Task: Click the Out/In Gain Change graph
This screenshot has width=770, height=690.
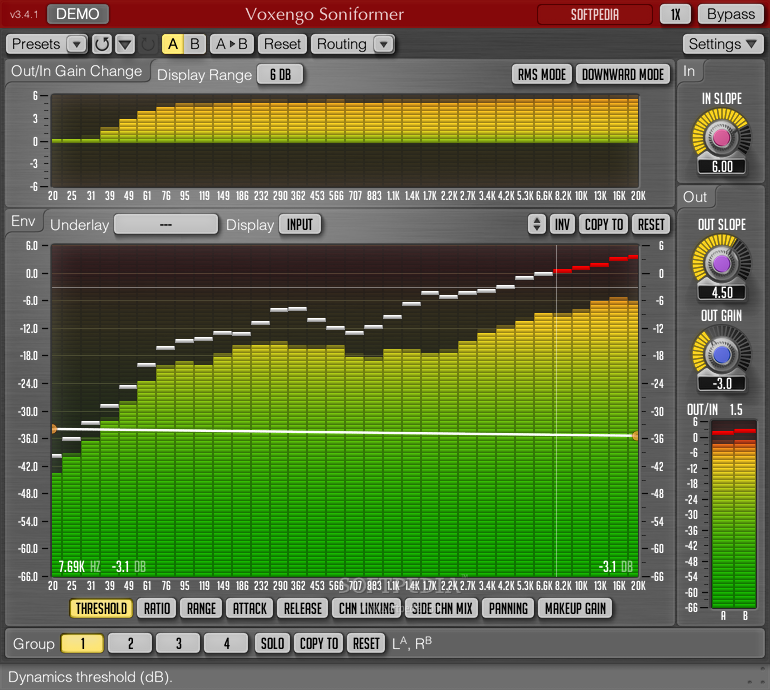Action: (344, 140)
